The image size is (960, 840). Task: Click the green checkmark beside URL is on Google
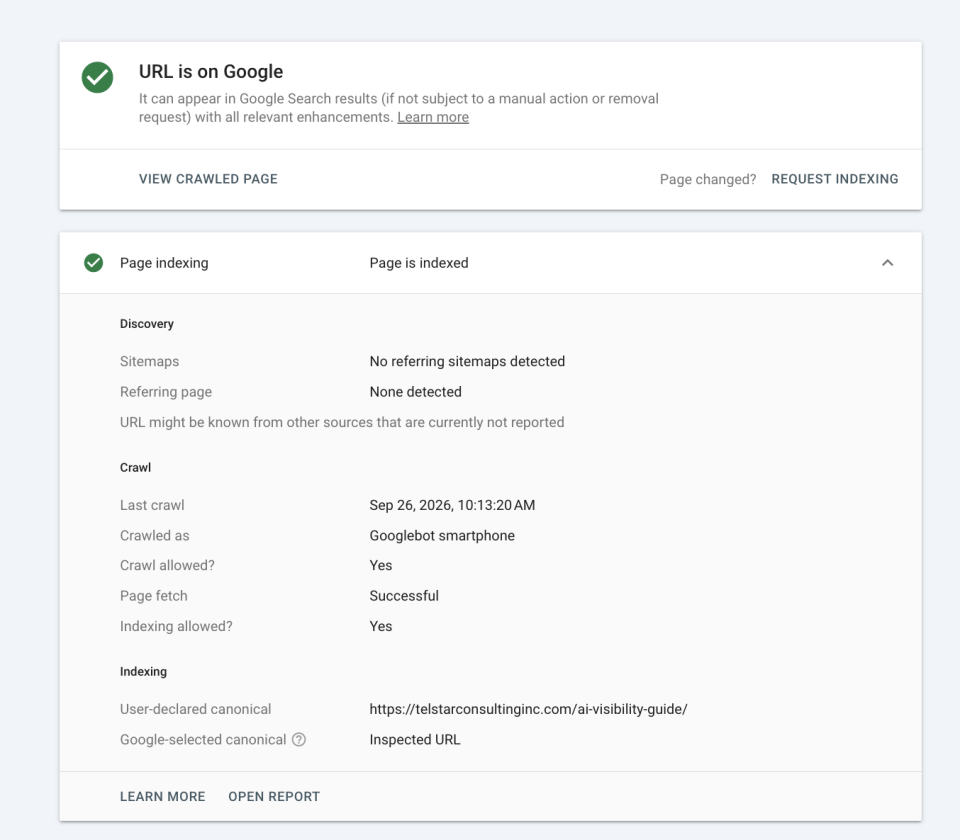pos(97,77)
